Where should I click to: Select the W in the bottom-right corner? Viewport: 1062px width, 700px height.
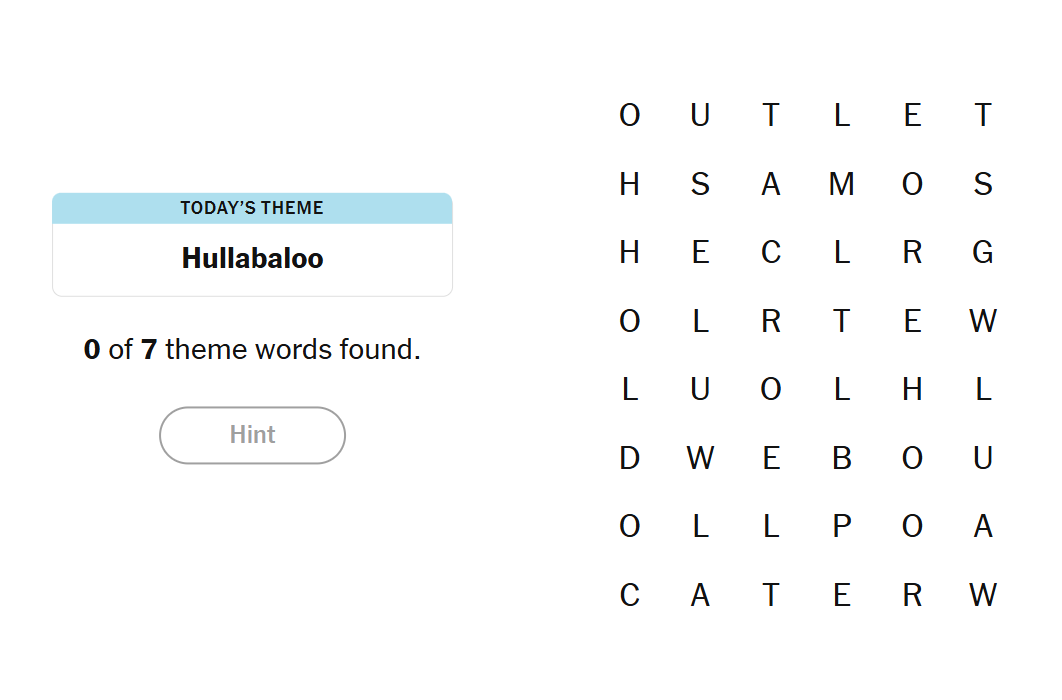point(983,595)
